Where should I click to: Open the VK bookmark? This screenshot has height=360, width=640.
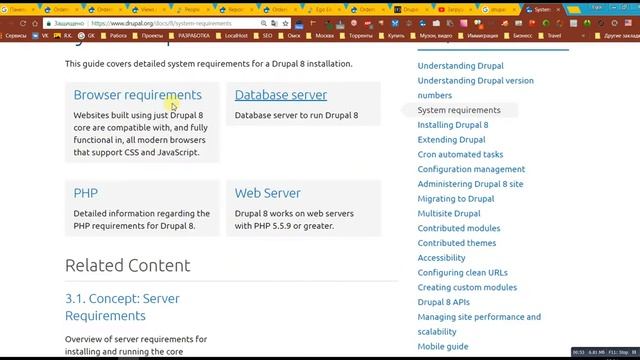pyautogui.click(x=40, y=36)
